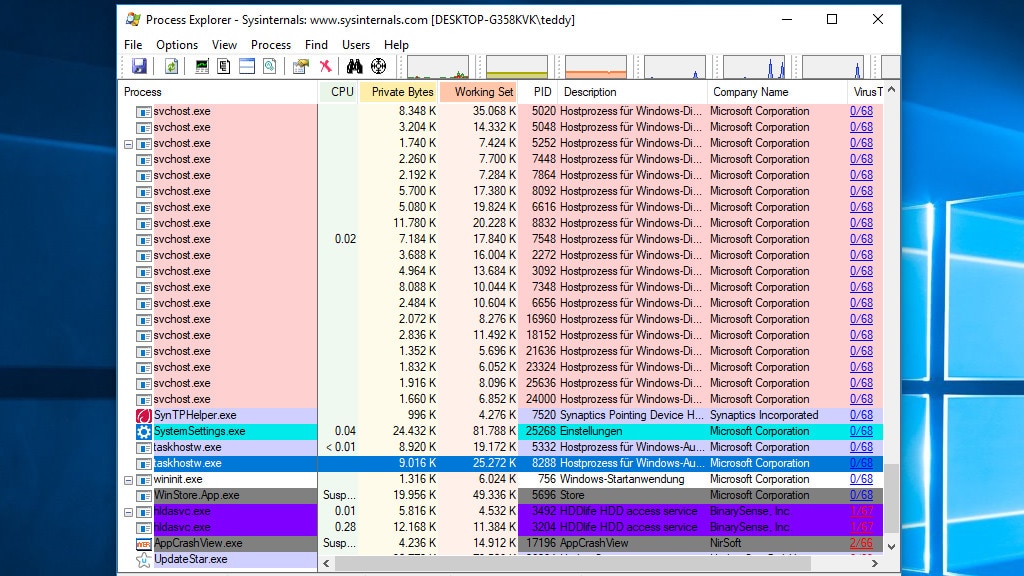Collapse the wininit.exe tree node
Viewport: 1024px width, 576px height.
(129, 479)
